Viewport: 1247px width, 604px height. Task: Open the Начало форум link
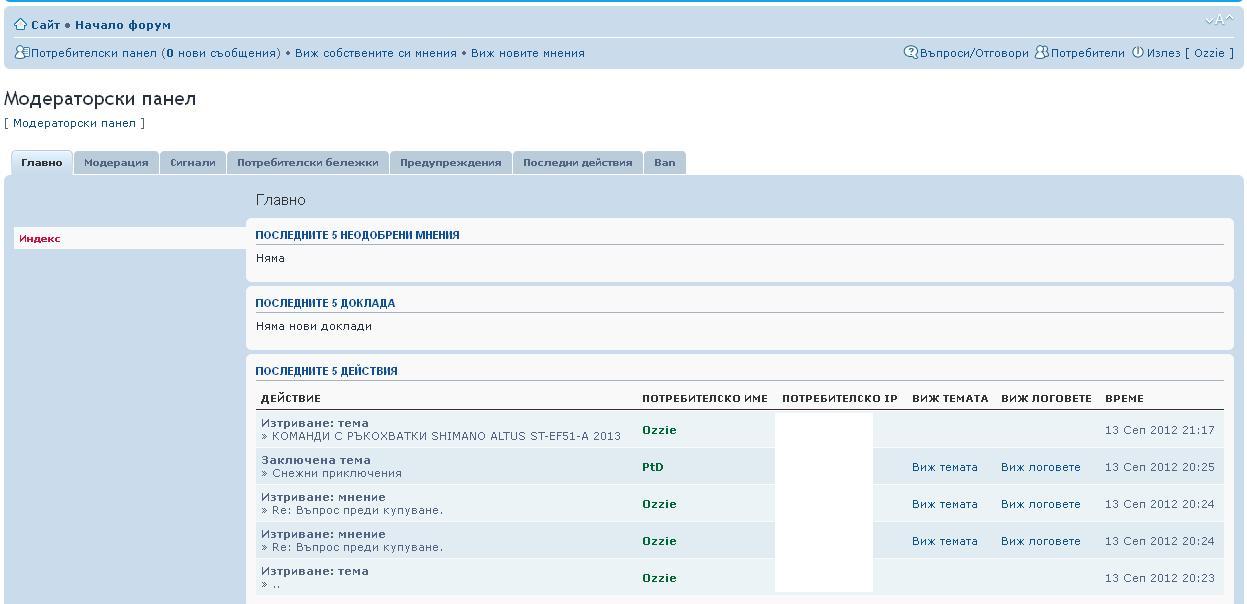coord(122,25)
